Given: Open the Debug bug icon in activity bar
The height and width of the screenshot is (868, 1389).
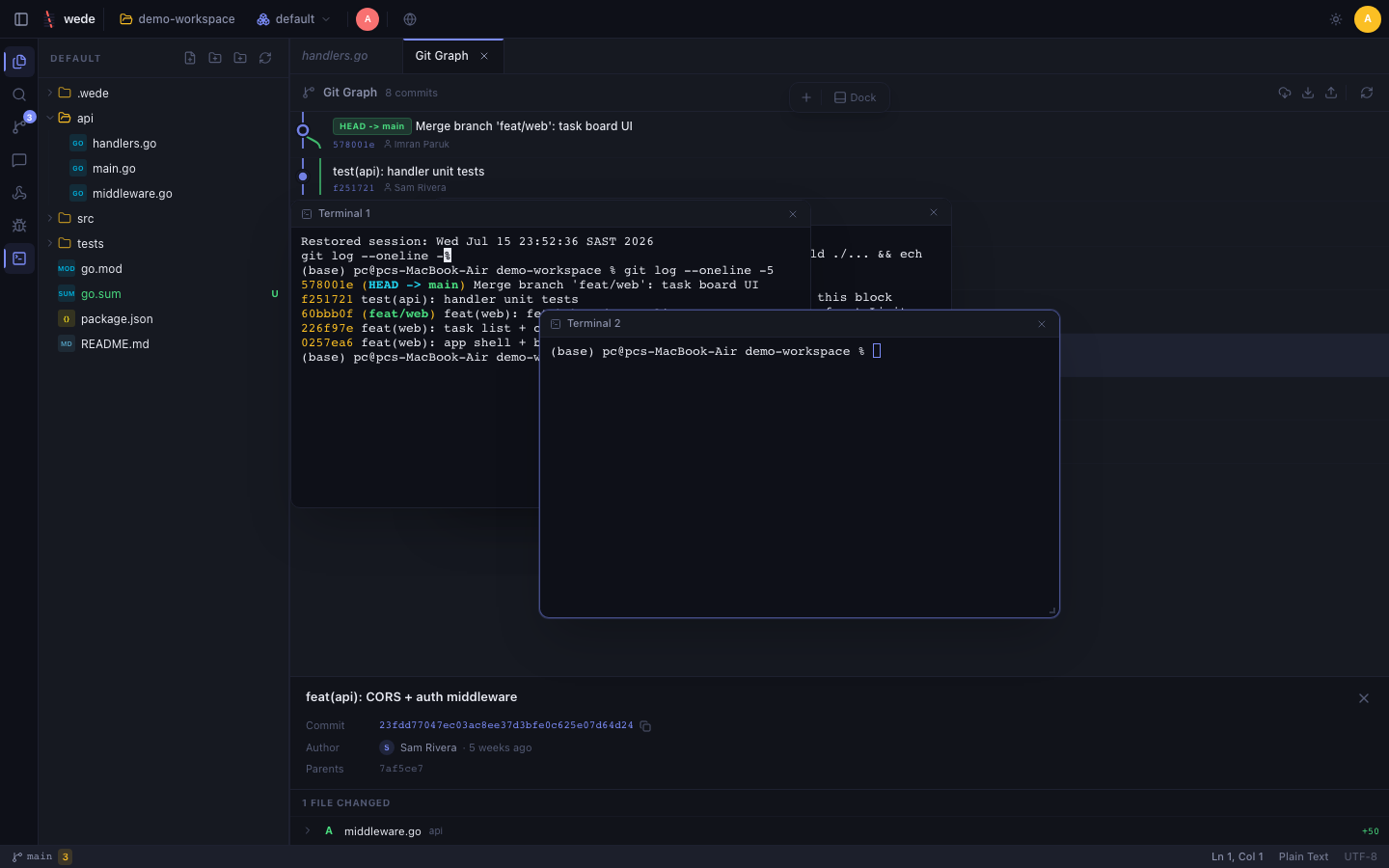Looking at the screenshot, I should pos(19,226).
